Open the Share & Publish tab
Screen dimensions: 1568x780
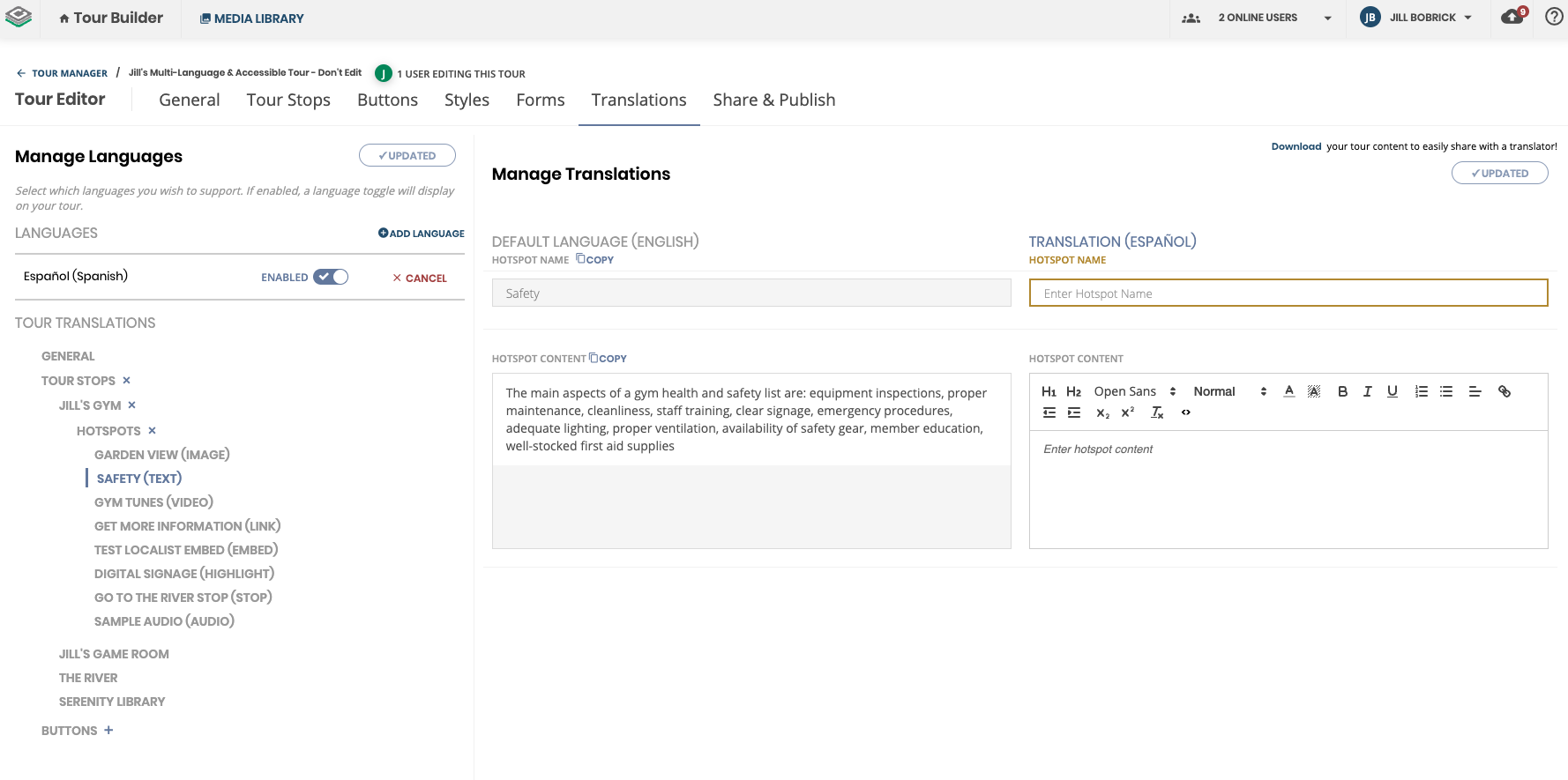pos(773,100)
